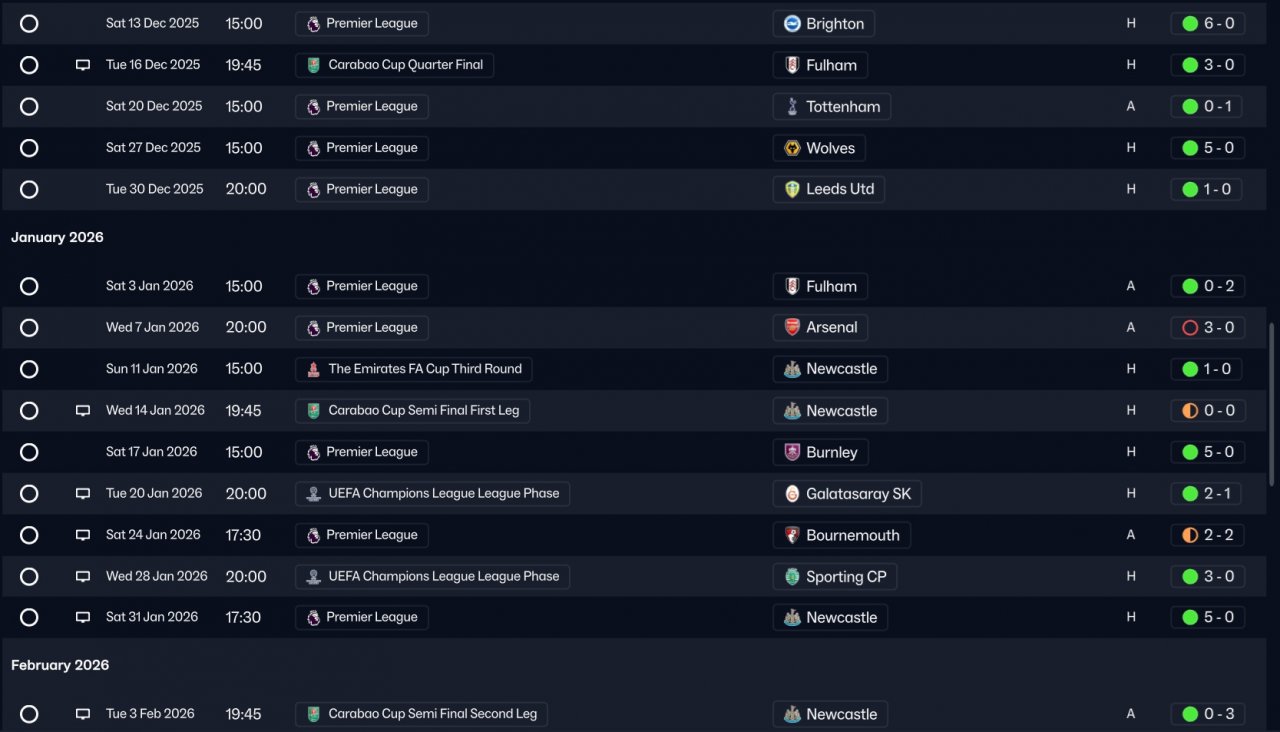This screenshot has width=1280, height=732.
Task: Select the radio circle for 7 Jan Arsenal match
Action: click(x=29, y=328)
